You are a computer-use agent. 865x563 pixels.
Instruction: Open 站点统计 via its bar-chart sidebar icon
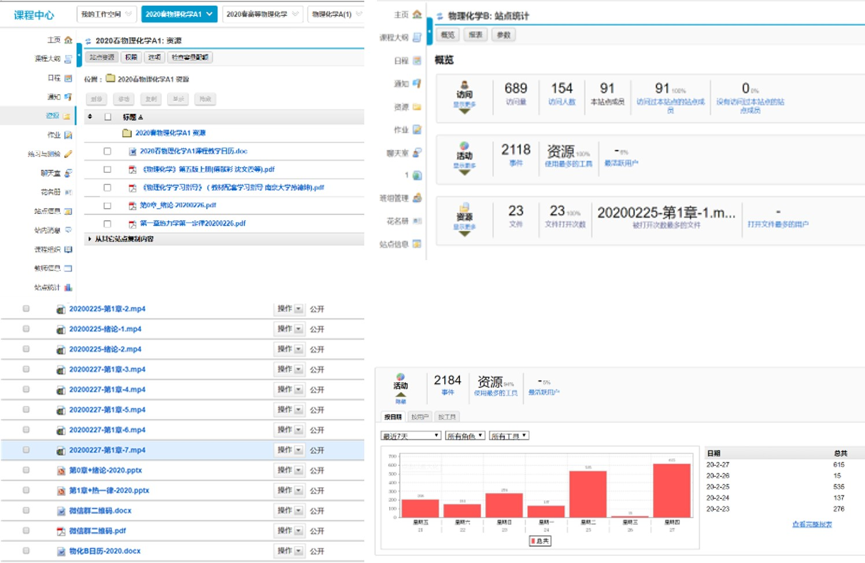coord(67,287)
